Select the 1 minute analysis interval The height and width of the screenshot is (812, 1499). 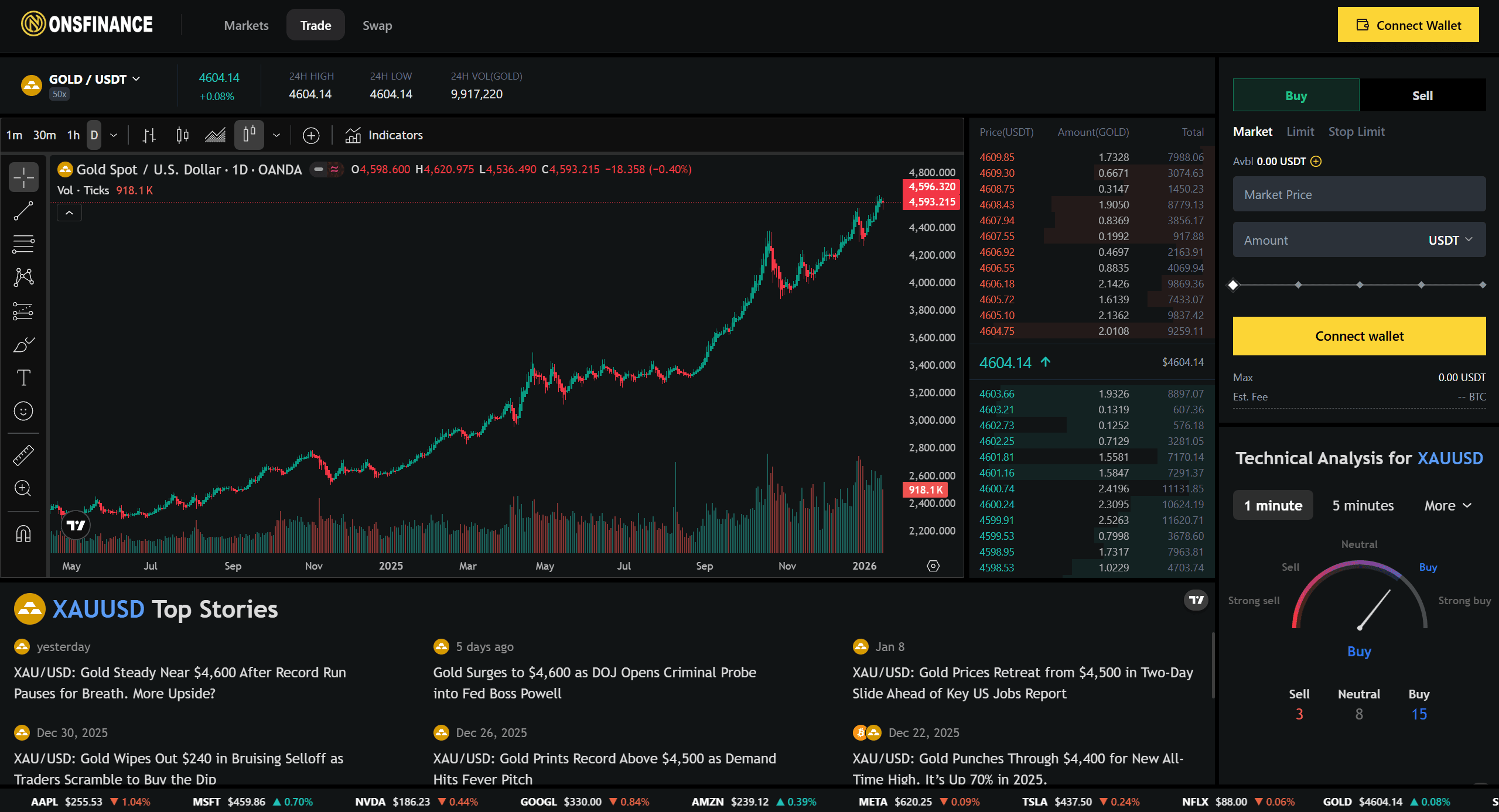1272,505
